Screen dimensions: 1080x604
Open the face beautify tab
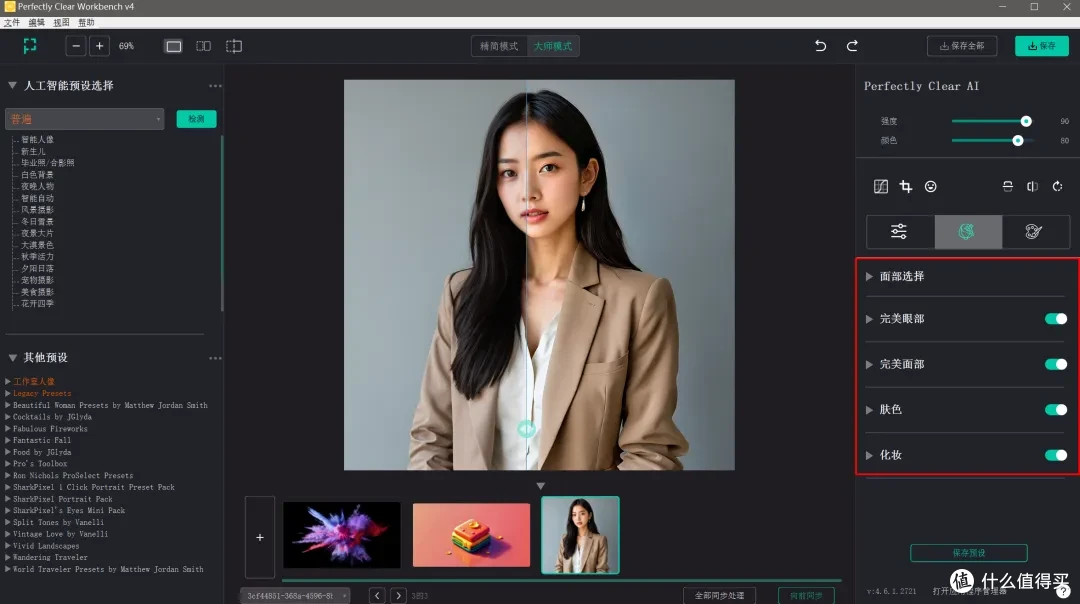coord(967,231)
